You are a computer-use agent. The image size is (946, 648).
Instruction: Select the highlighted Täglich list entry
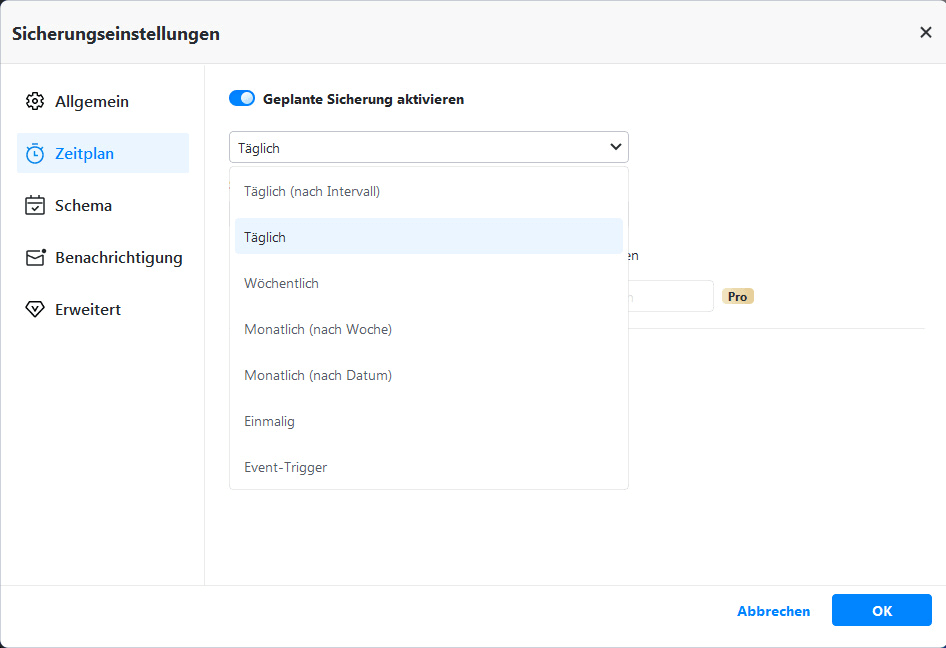click(266, 237)
